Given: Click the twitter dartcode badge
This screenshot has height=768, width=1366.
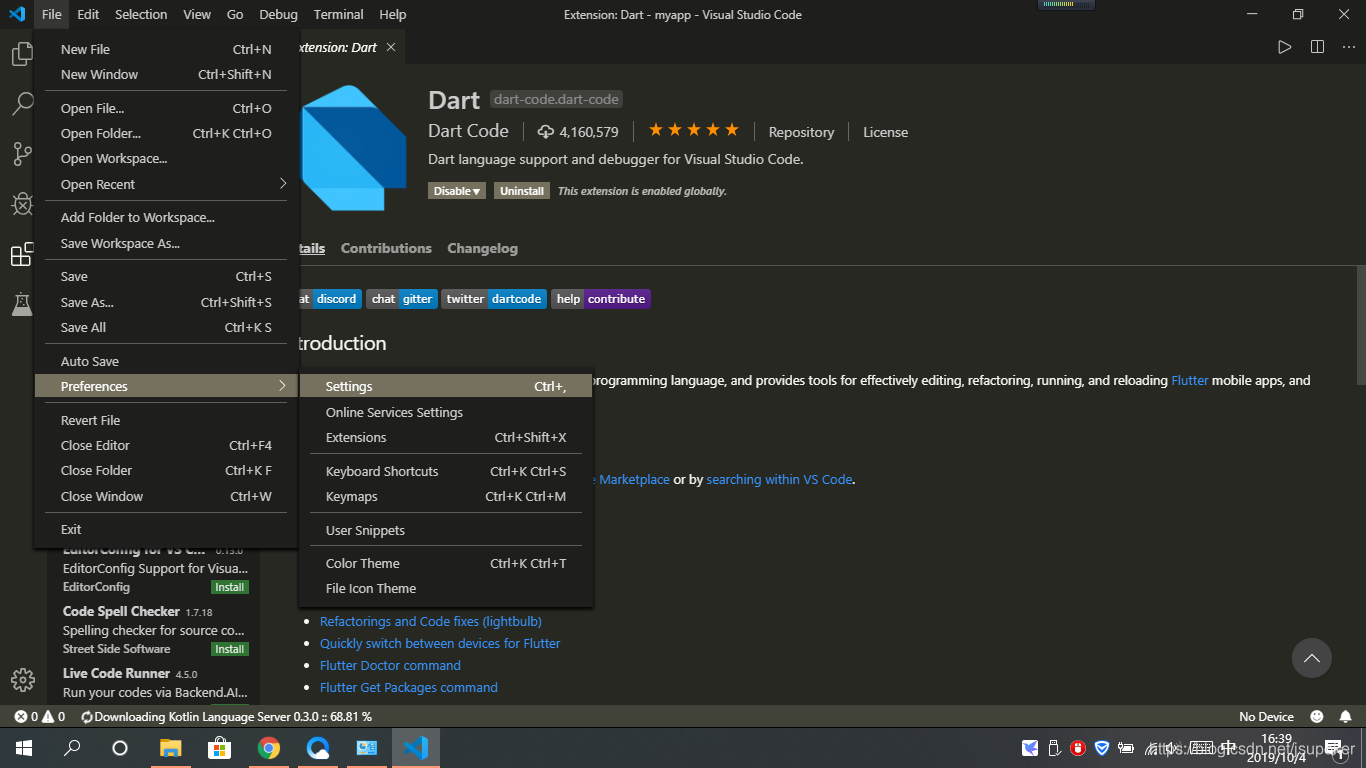Looking at the screenshot, I should pyautogui.click(x=494, y=299).
